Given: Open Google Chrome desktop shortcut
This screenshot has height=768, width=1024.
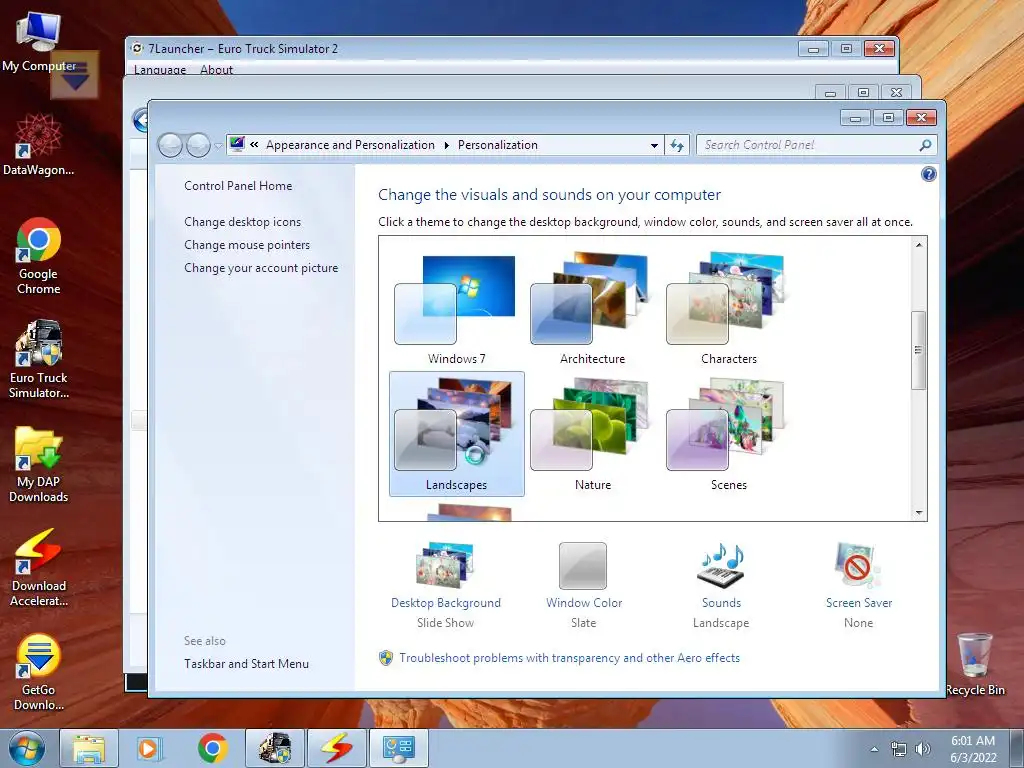Looking at the screenshot, I should [x=39, y=256].
